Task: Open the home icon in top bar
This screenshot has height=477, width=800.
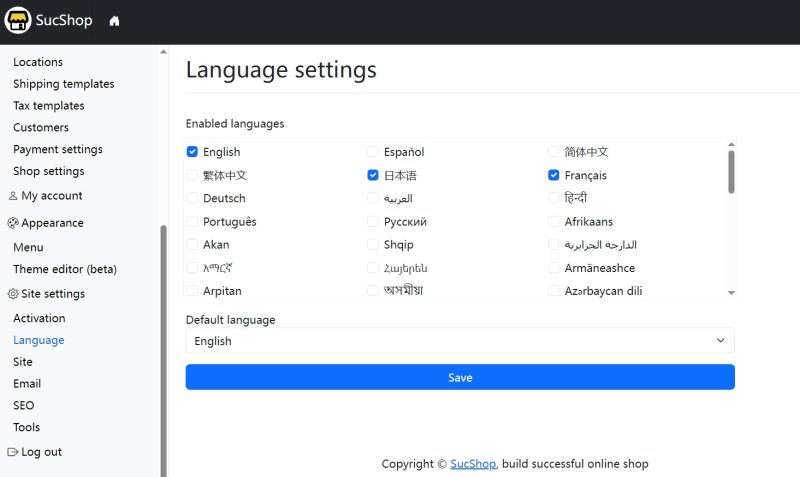Action: click(114, 21)
